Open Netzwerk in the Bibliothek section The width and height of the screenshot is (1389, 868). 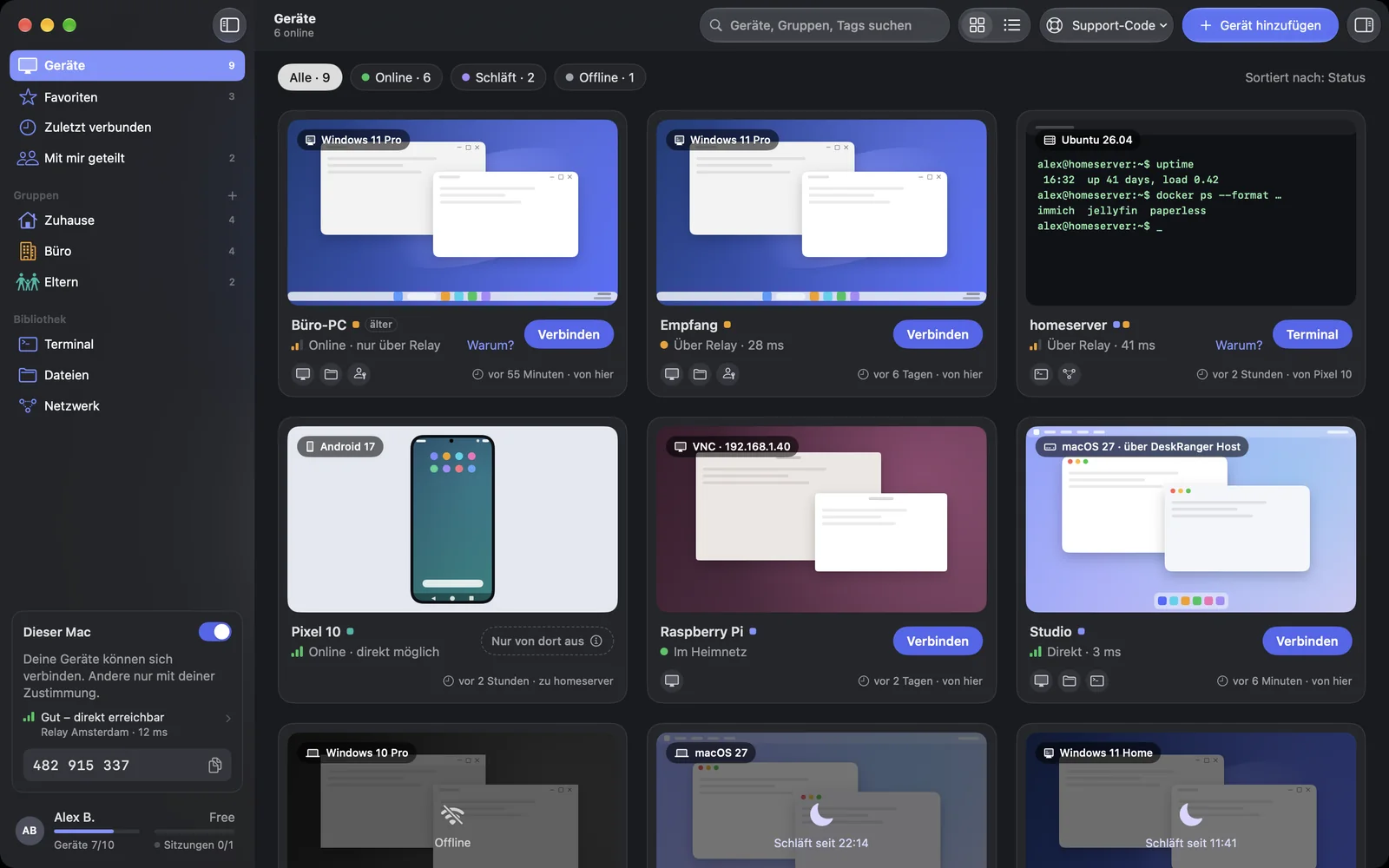tap(127, 405)
